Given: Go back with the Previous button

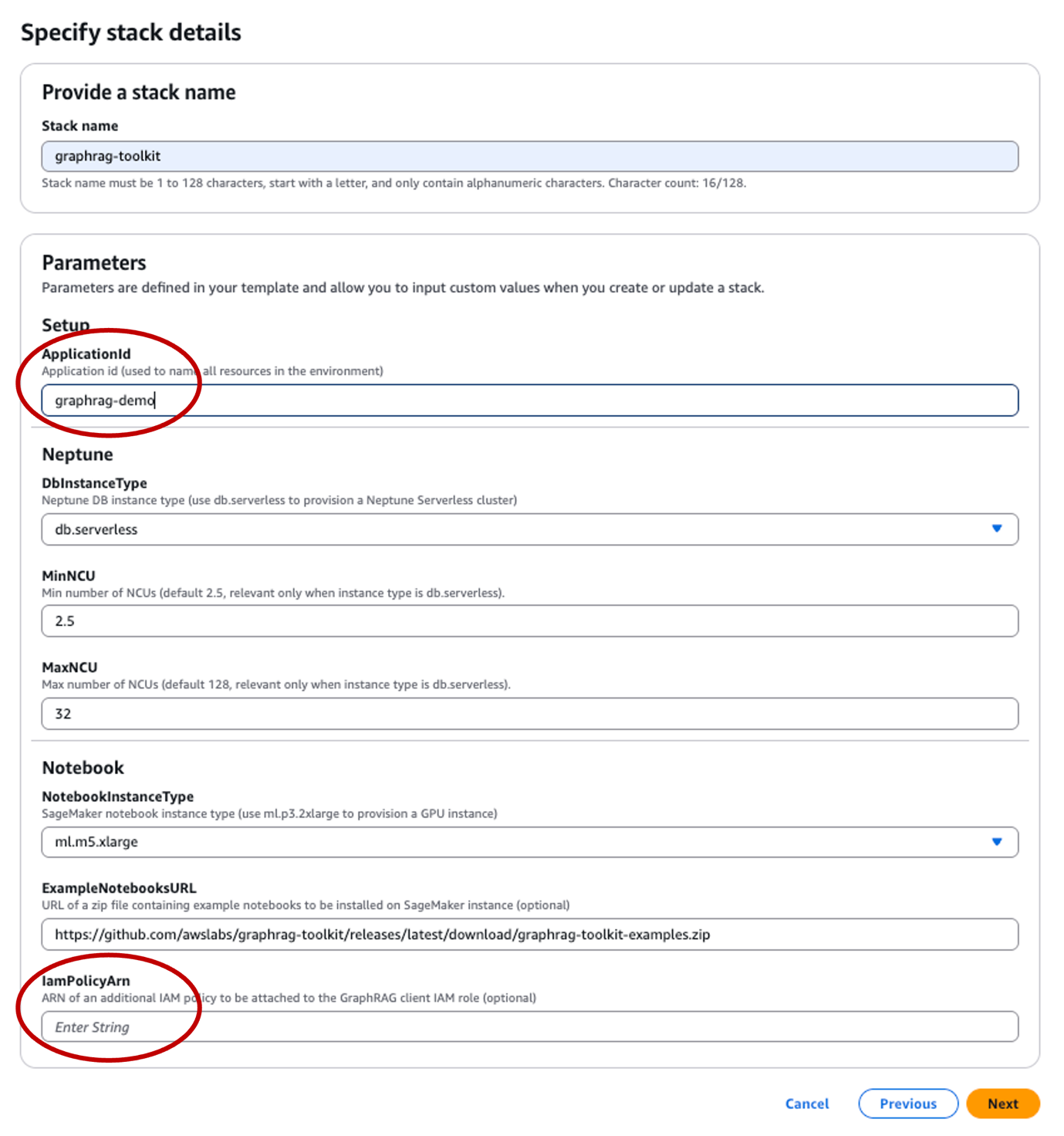Looking at the screenshot, I should 908,1104.
